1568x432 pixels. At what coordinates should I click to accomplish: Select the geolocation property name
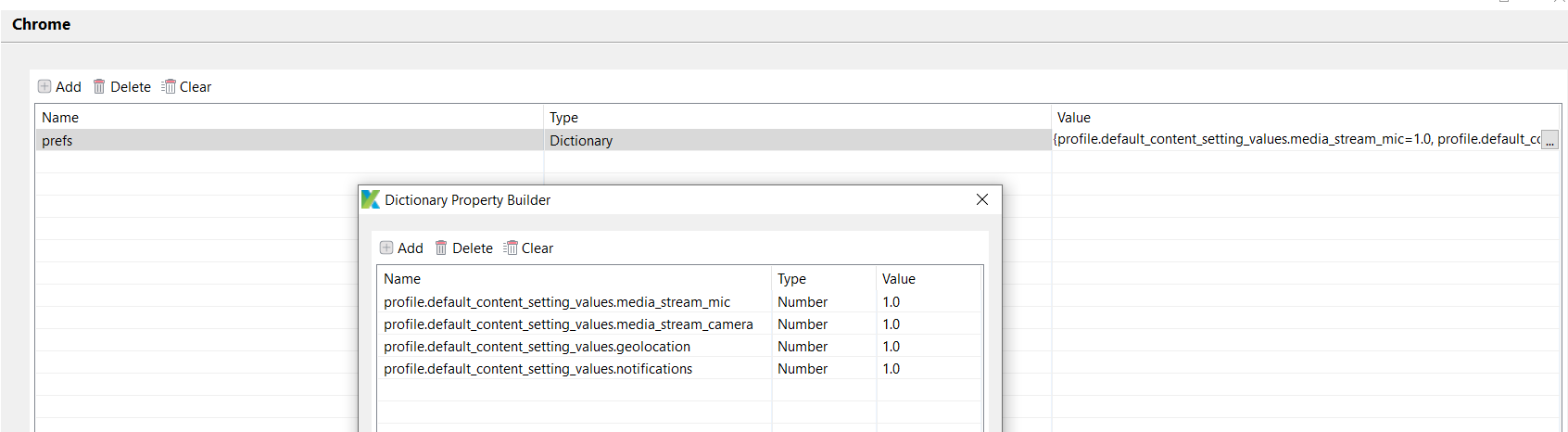tap(537, 347)
